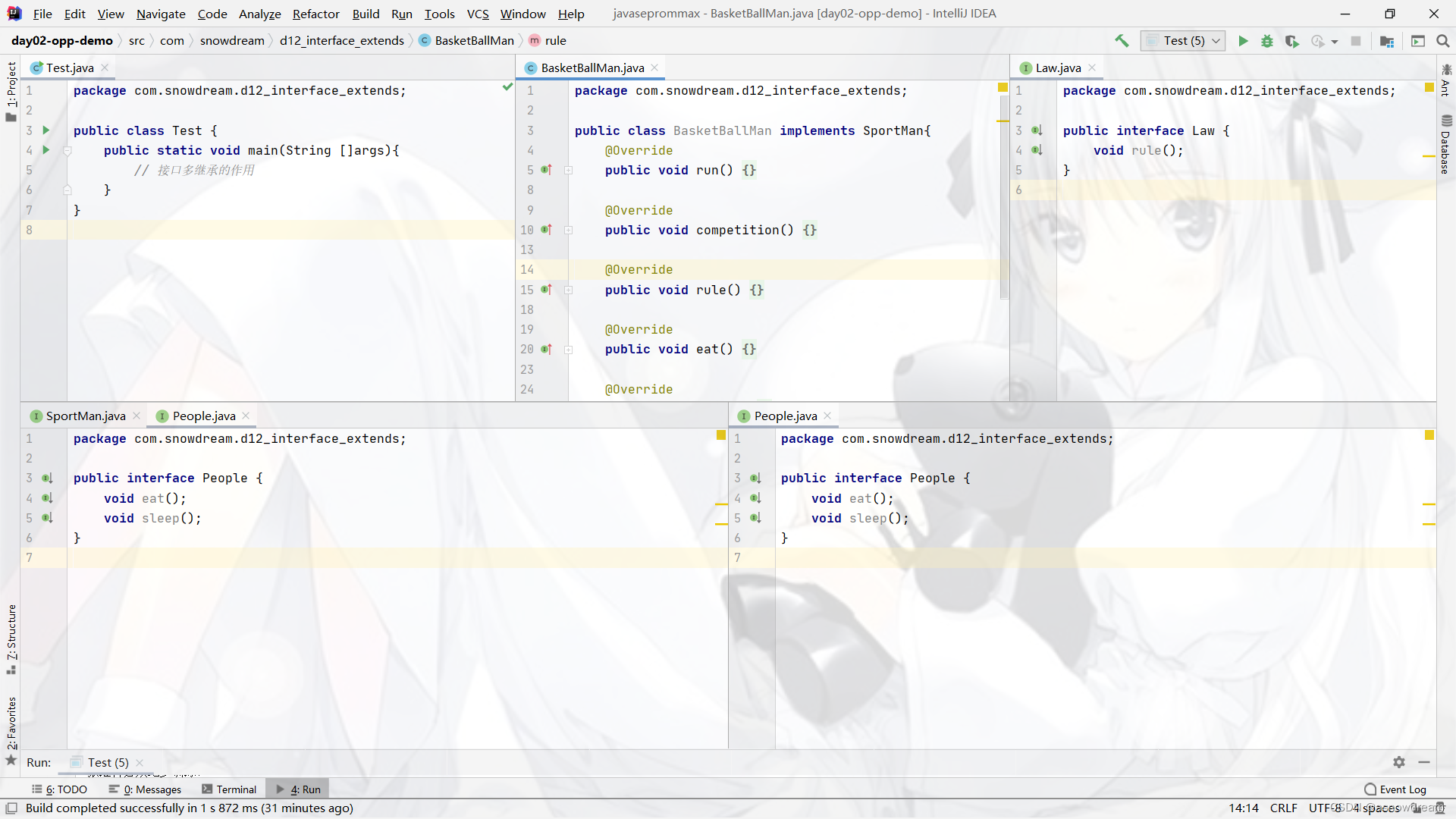Viewport: 1456px width, 819px height.
Task: Open Search Everywhere magnifier
Action: click(x=1443, y=41)
